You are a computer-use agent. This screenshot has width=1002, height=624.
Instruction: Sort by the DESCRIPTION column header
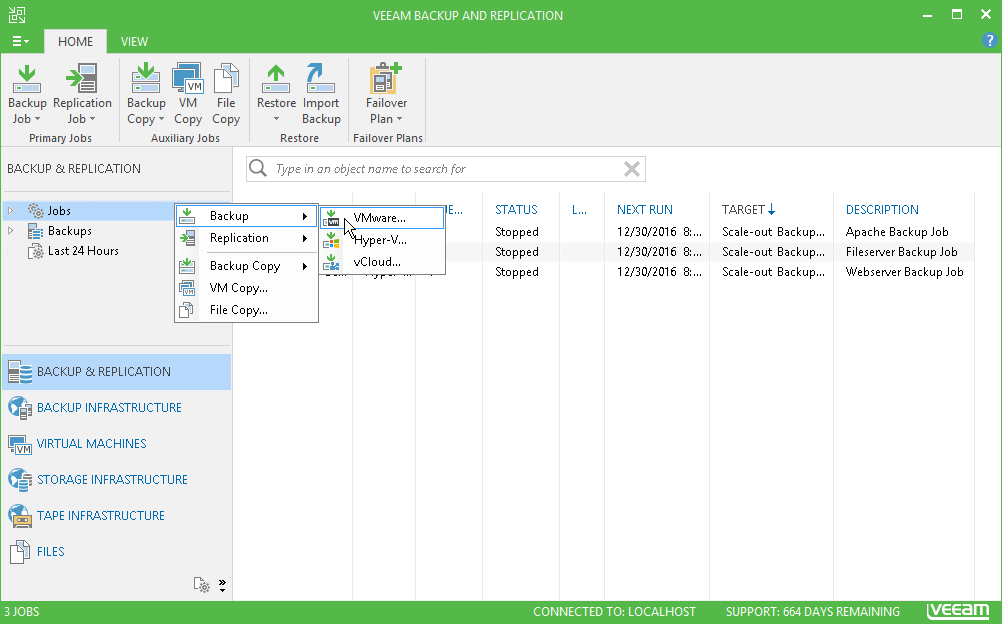click(882, 210)
